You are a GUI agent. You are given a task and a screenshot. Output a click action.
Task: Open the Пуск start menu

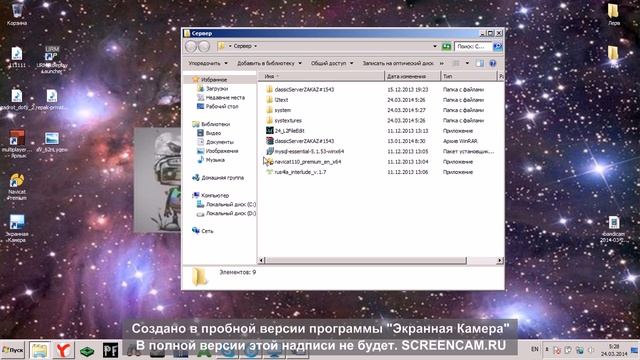coord(13,350)
